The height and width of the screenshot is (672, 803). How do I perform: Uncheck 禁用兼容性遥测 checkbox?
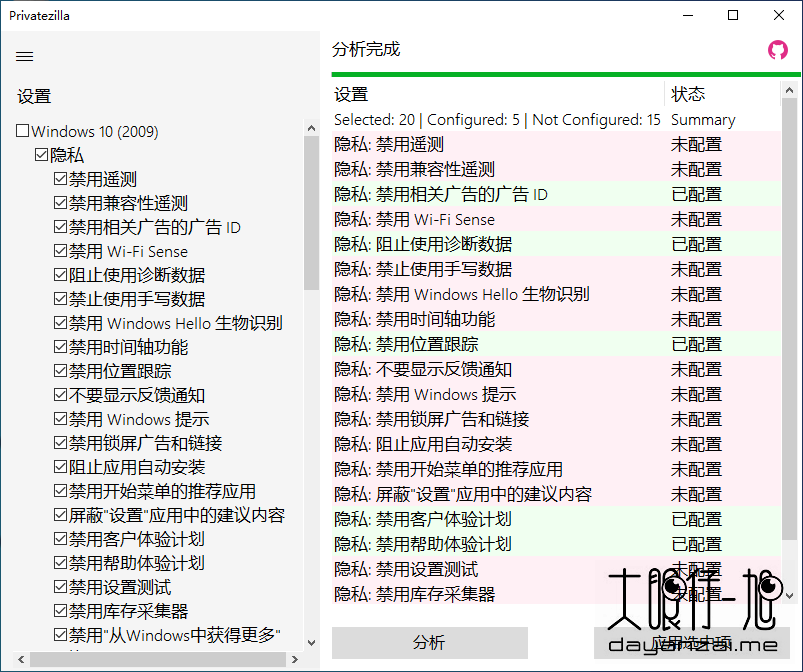pos(60,202)
